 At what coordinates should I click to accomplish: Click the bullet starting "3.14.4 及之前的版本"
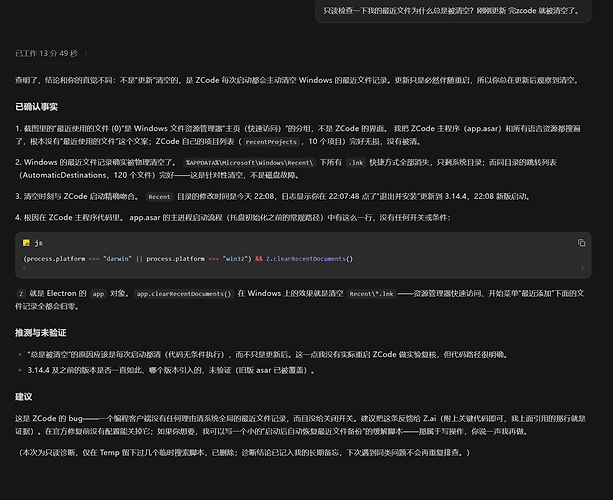point(171,370)
